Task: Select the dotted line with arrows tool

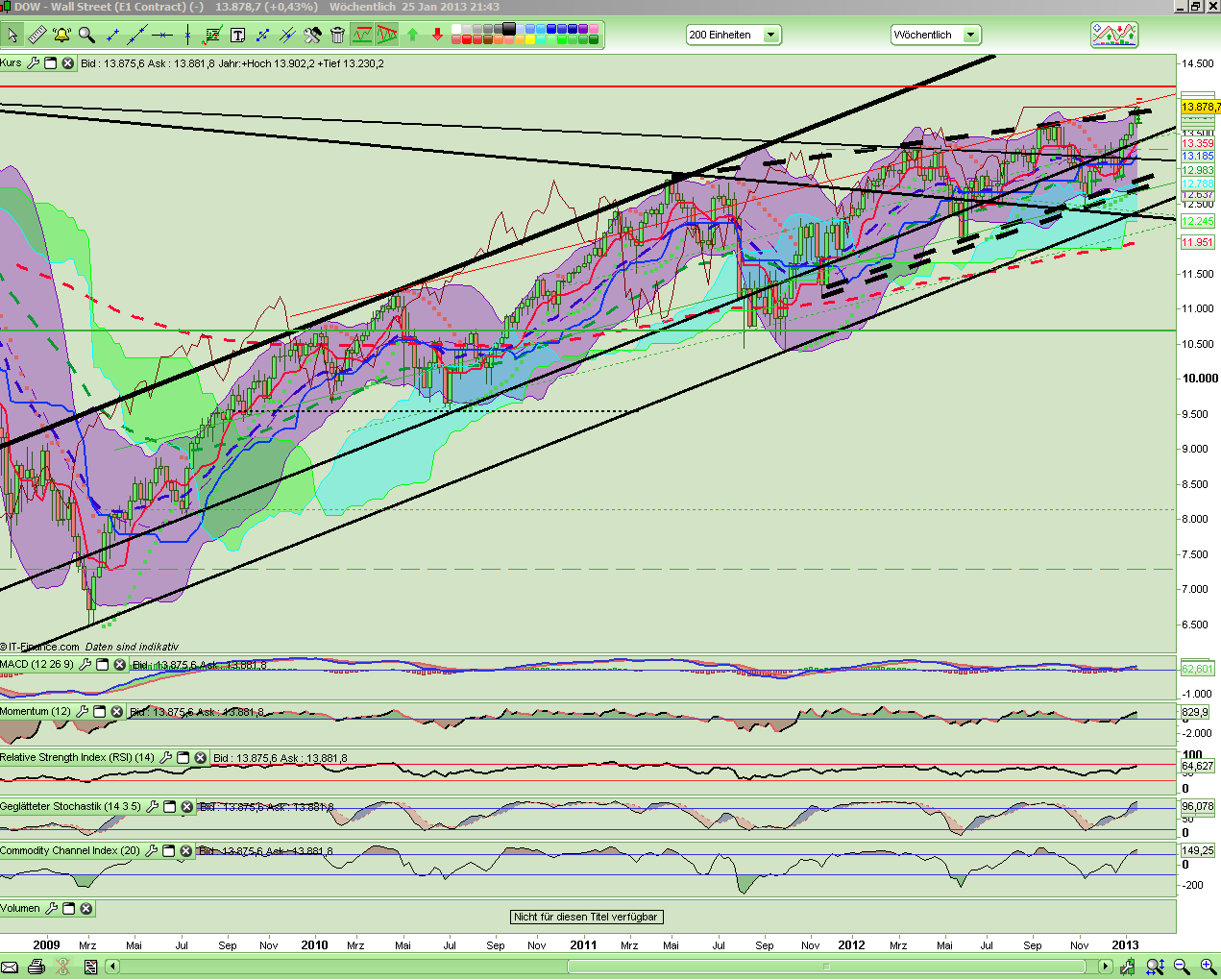Action: 262,36
